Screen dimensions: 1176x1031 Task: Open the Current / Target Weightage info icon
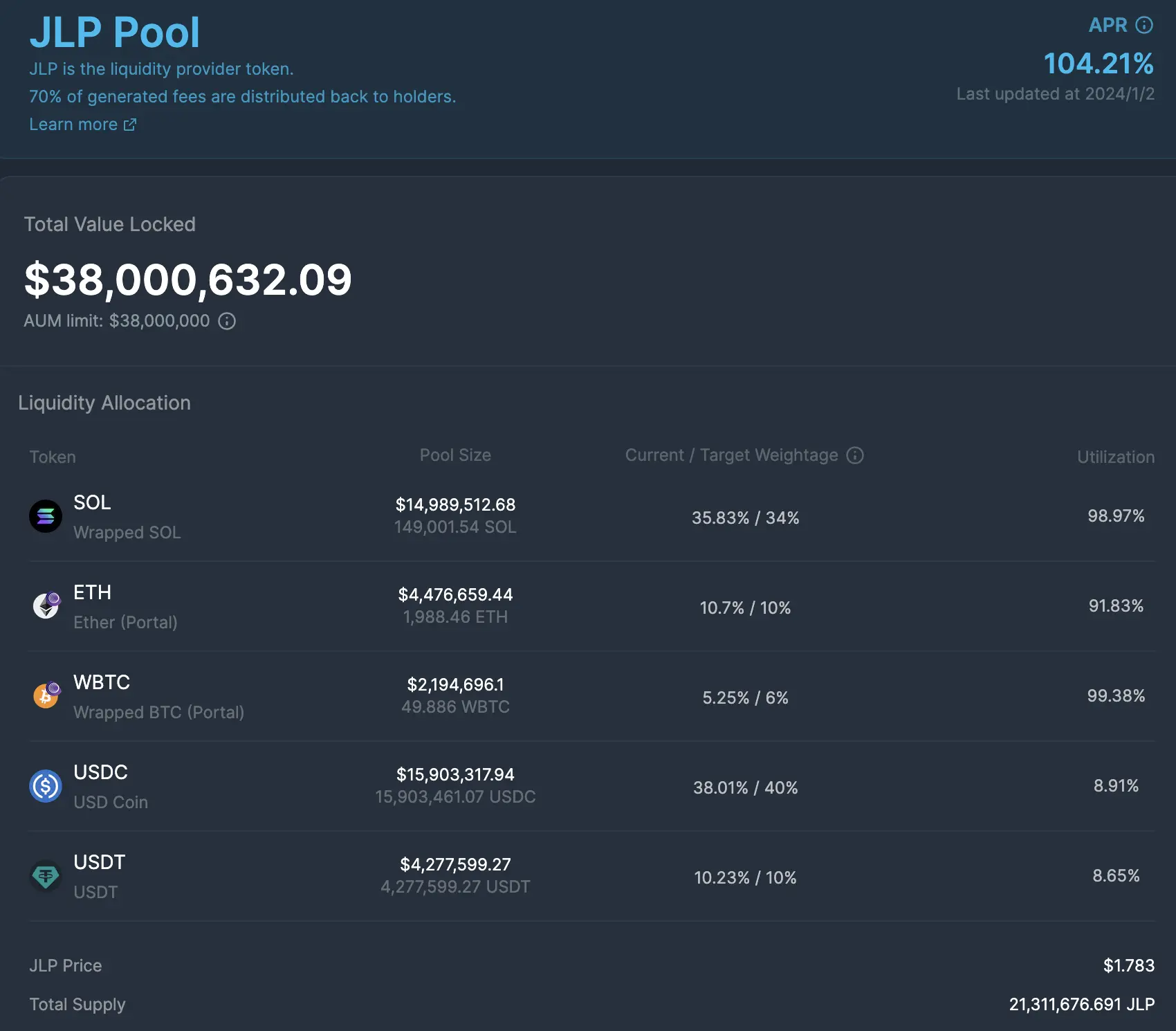[856, 455]
